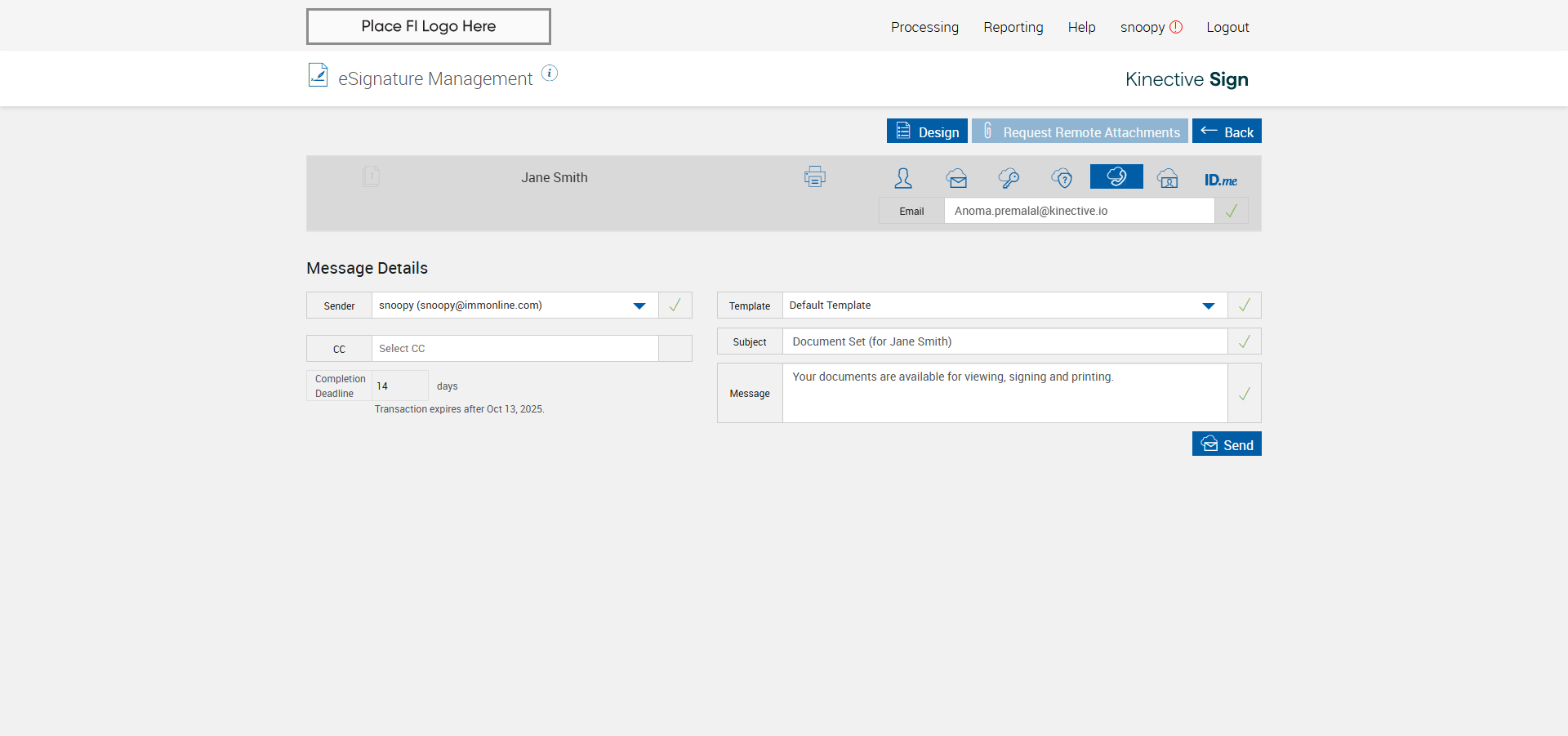
Task: Open the Processing menu
Action: (x=924, y=27)
